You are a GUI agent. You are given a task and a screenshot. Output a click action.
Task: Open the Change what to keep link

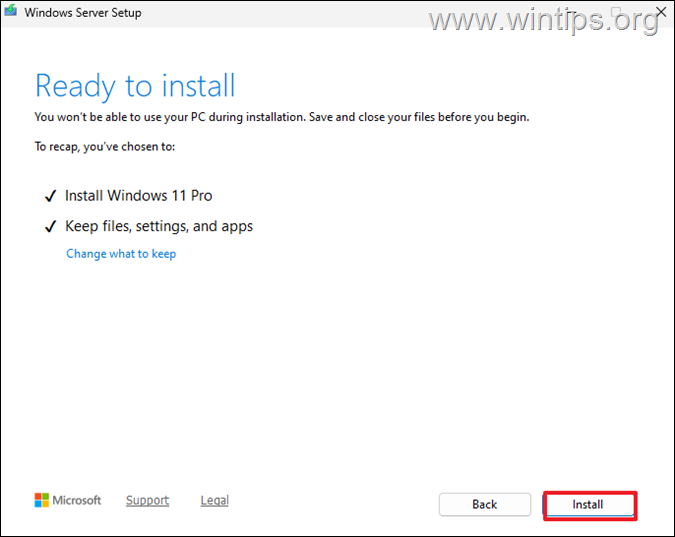pos(121,254)
